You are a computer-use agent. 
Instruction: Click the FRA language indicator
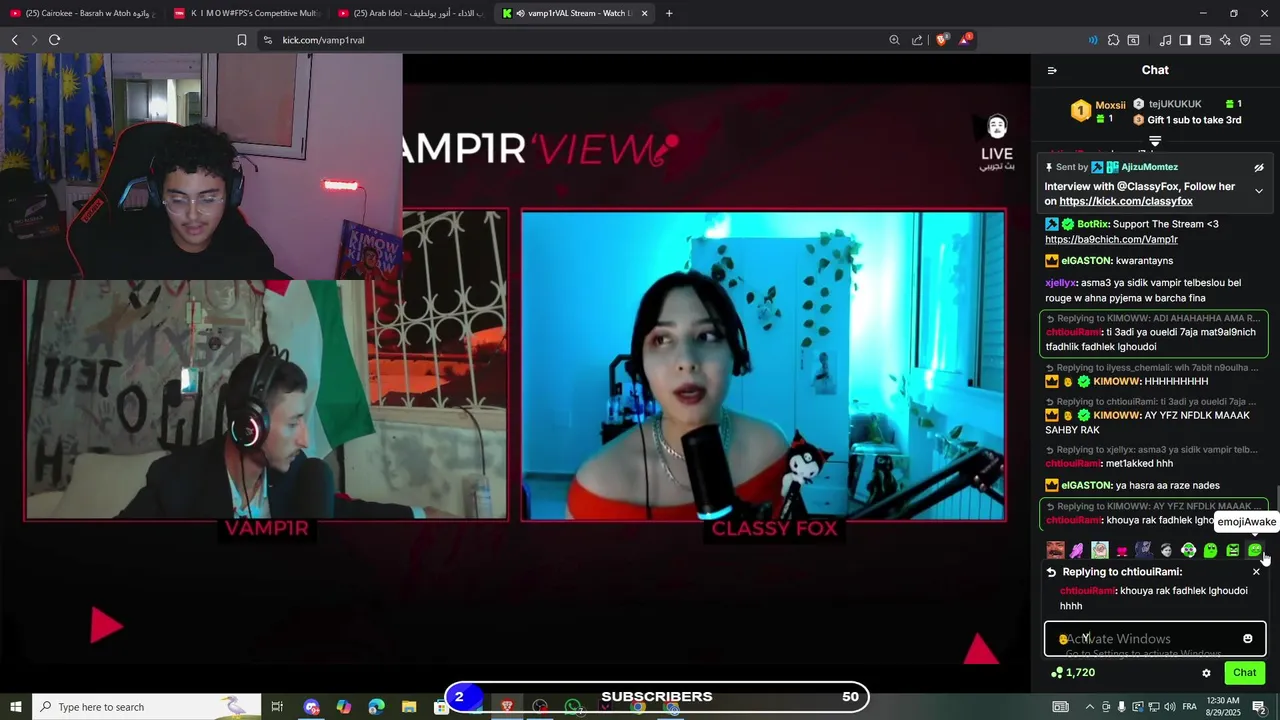pos(1190,707)
